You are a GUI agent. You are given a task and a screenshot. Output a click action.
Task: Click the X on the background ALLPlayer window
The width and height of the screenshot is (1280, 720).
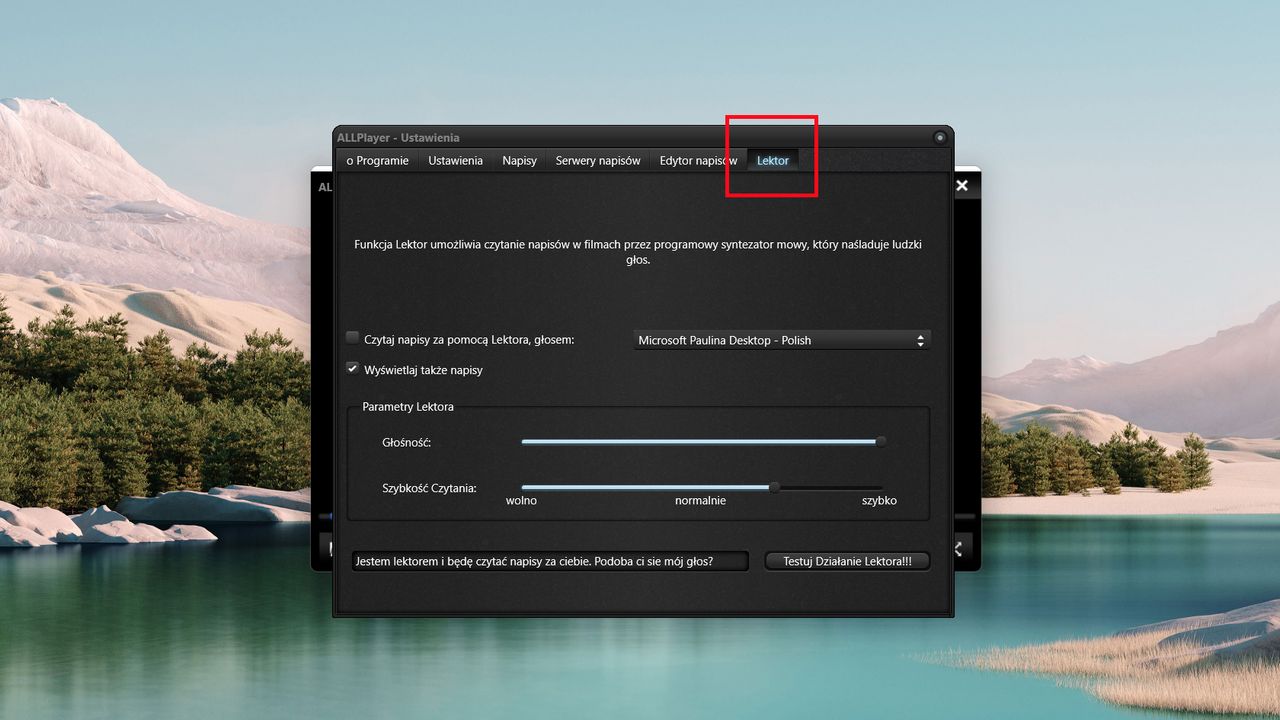click(962, 186)
